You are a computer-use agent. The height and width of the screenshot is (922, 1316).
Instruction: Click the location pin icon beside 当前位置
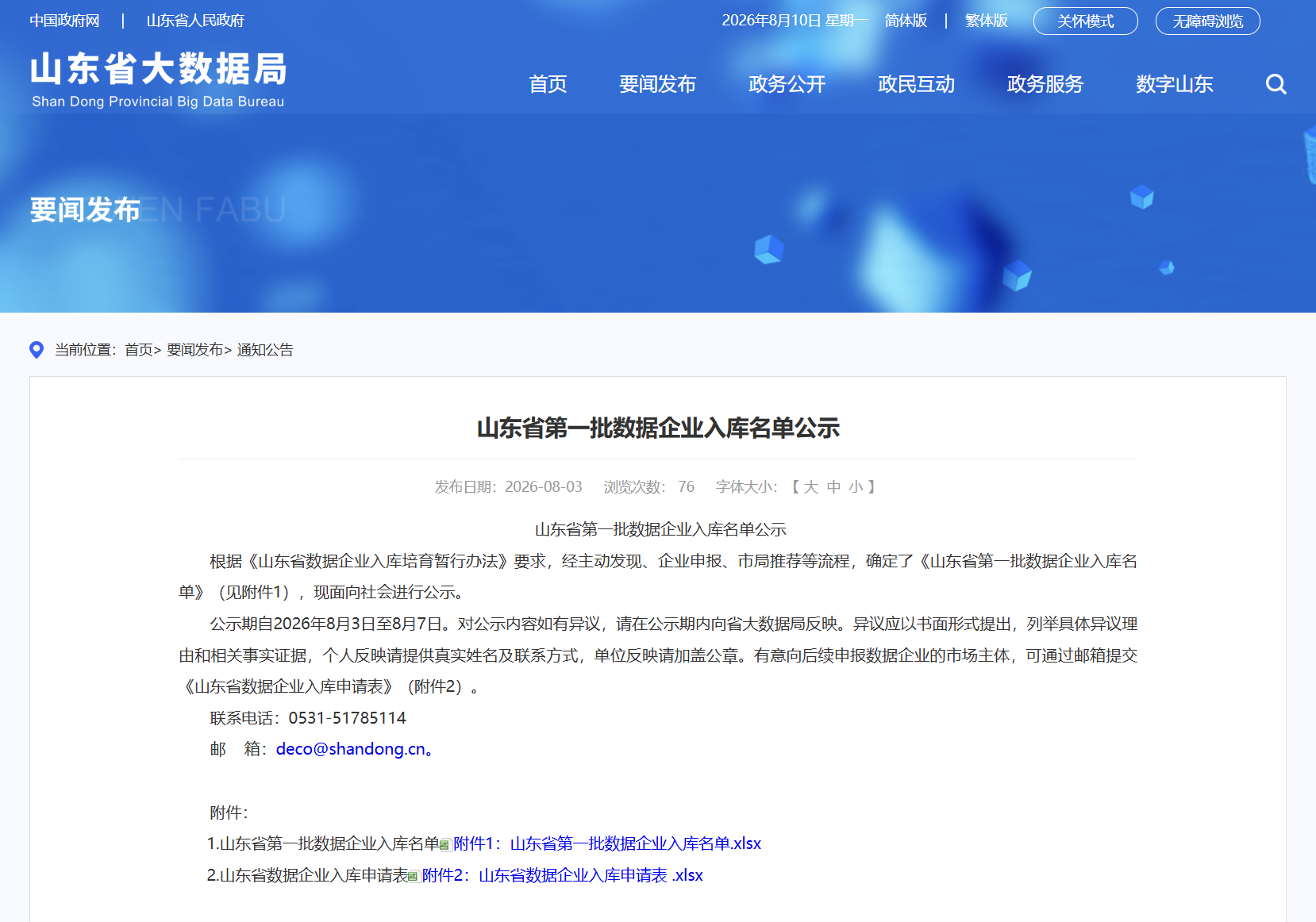(x=37, y=350)
